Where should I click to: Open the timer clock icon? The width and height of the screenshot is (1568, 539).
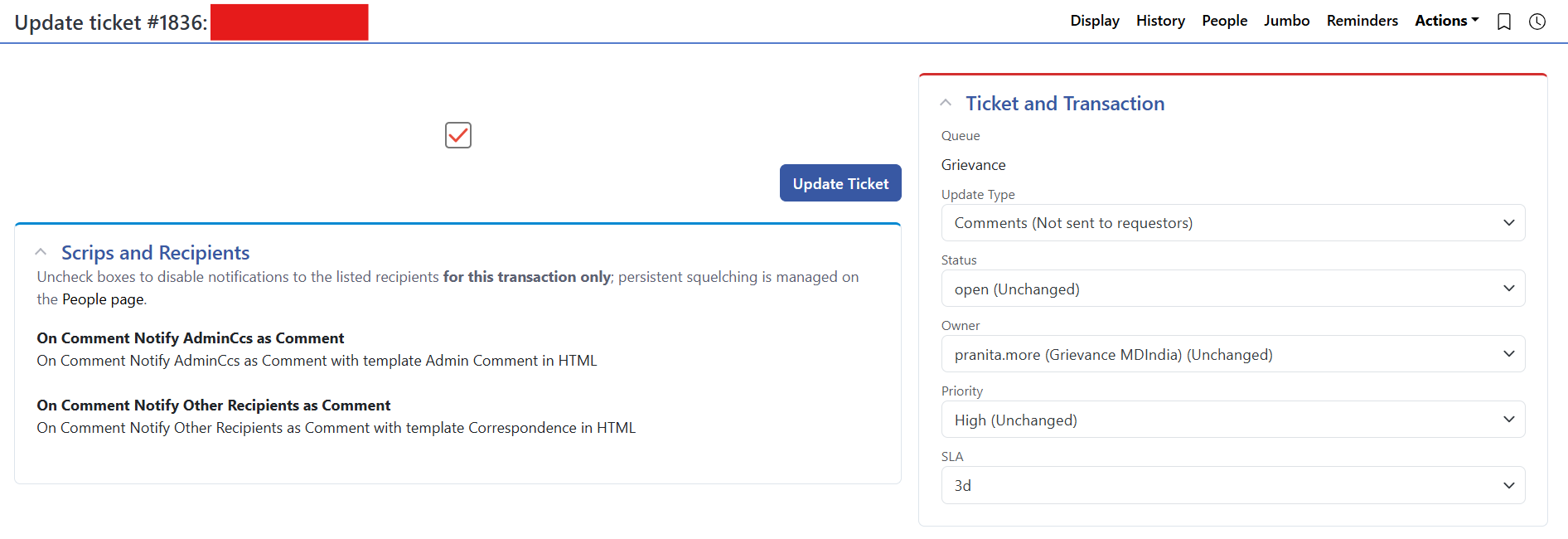1537,22
